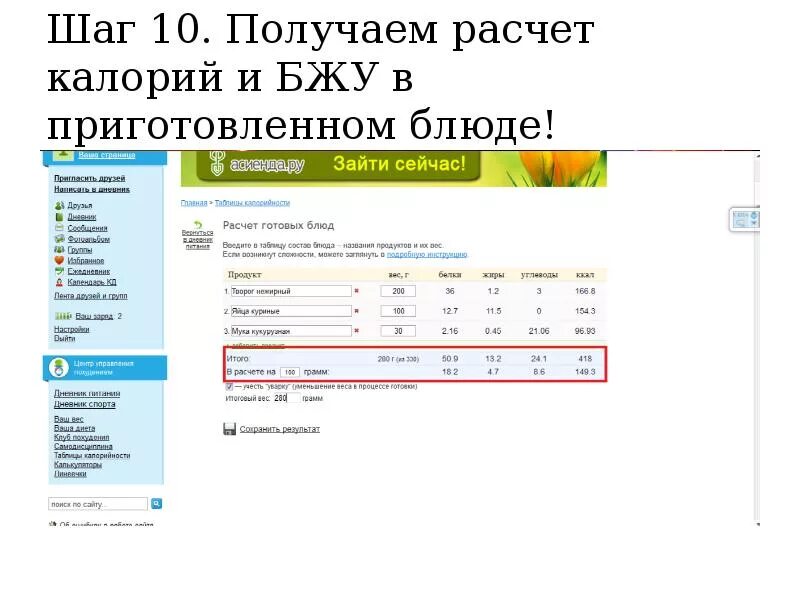Screen dimensions: 800x600
Task: Click the Выйти logout link
Action: tap(65, 338)
